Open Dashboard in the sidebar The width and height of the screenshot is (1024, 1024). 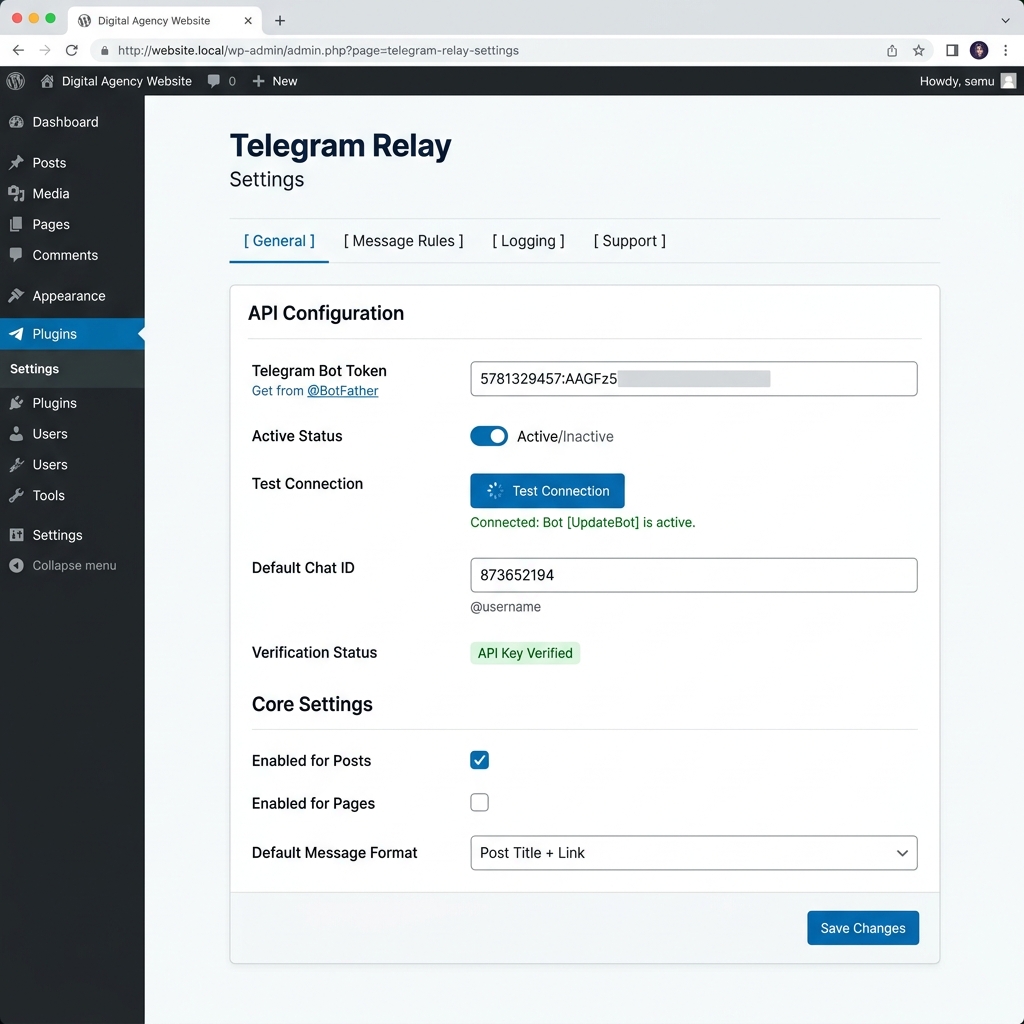tap(65, 122)
